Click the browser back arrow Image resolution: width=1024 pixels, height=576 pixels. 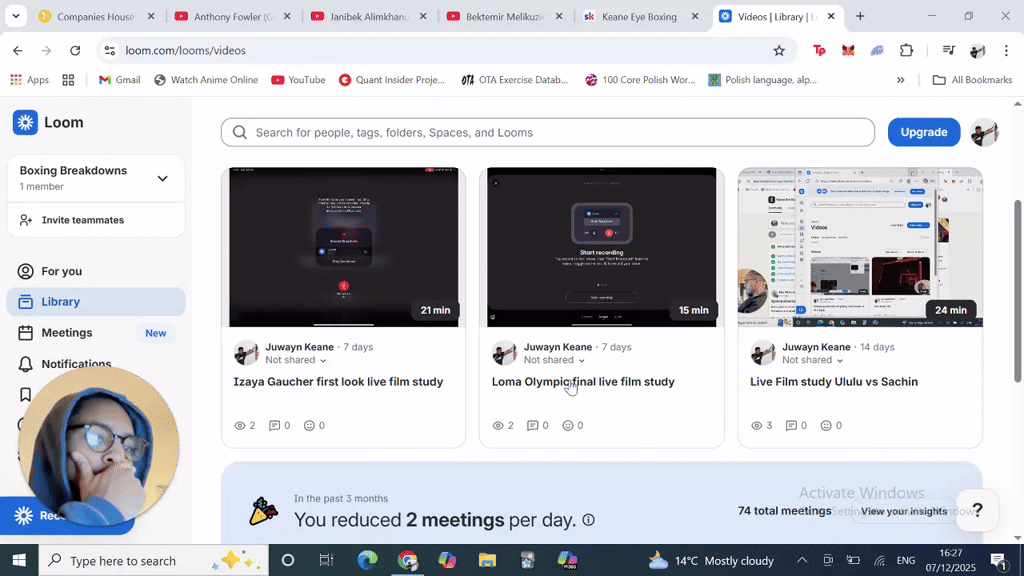coord(18,50)
